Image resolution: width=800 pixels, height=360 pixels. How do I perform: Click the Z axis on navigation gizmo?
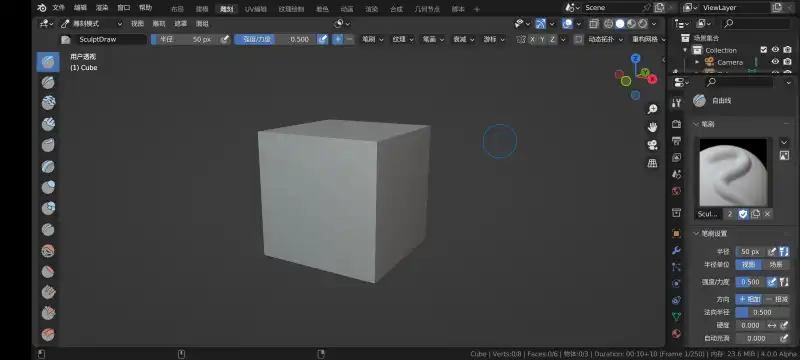point(635,58)
